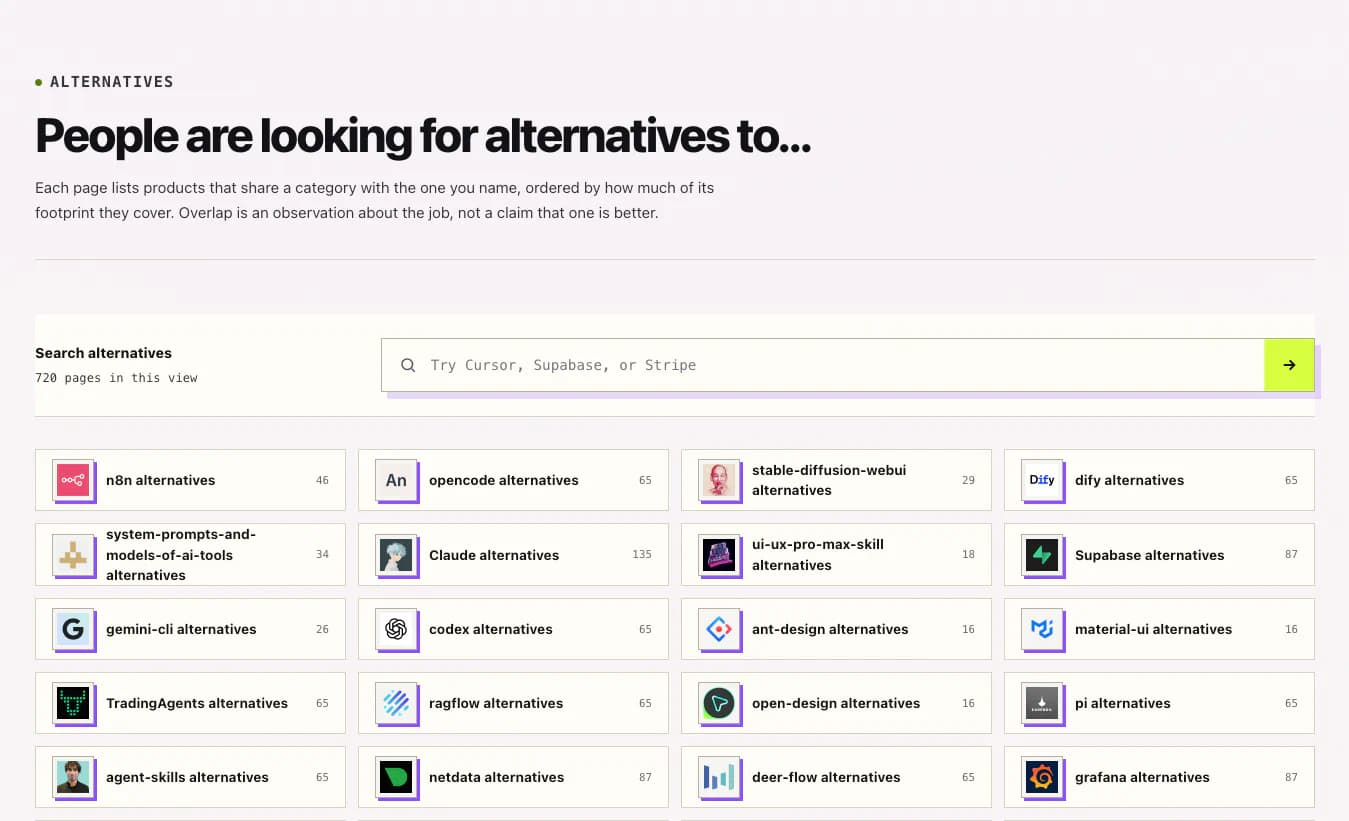Click the pi alternatives logo icon
1349x821 pixels.
coord(1042,703)
